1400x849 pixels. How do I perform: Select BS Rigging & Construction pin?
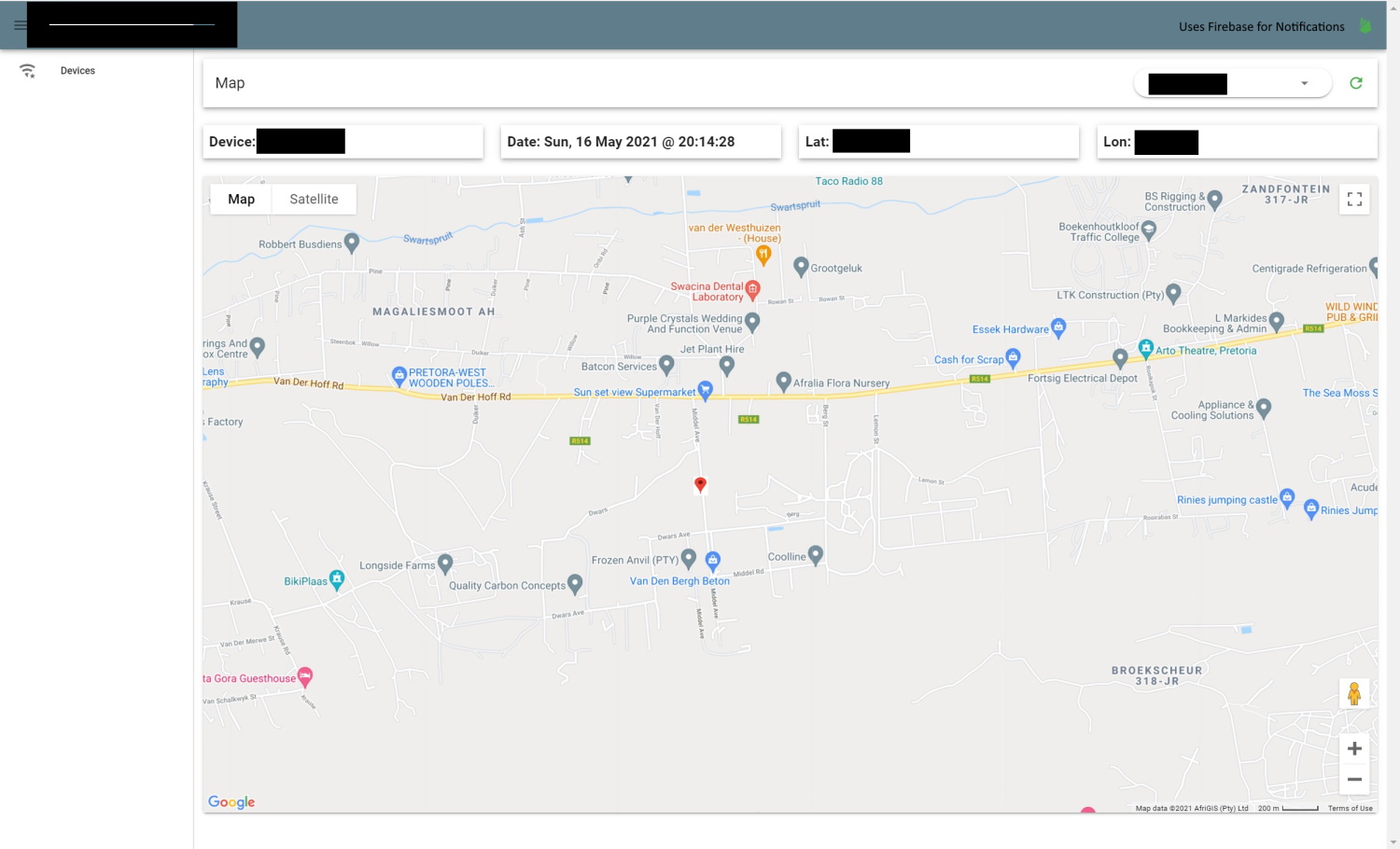pos(1214,200)
